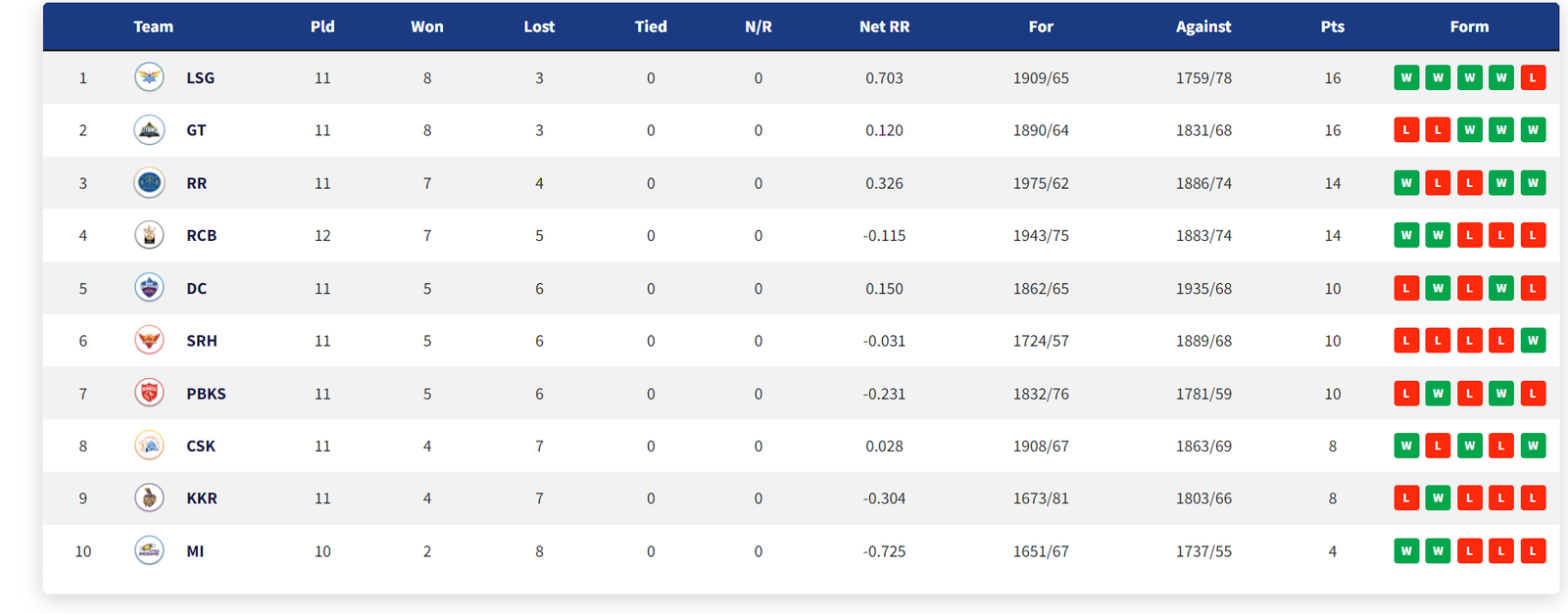1568x614 pixels.
Task: Open the CSK team name
Action: click(x=201, y=446)
